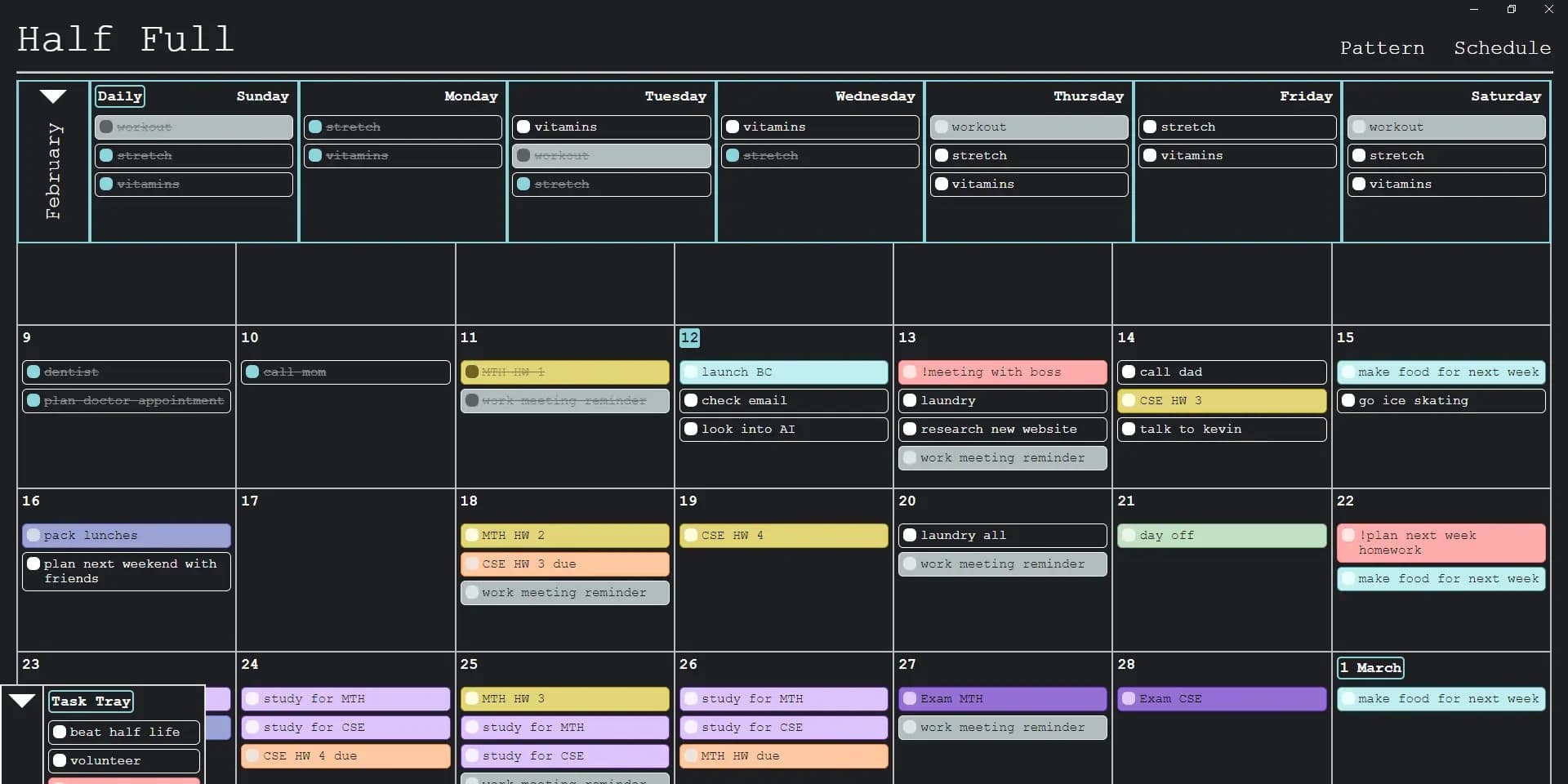Open the Pattern view

tap(1382, 48)
